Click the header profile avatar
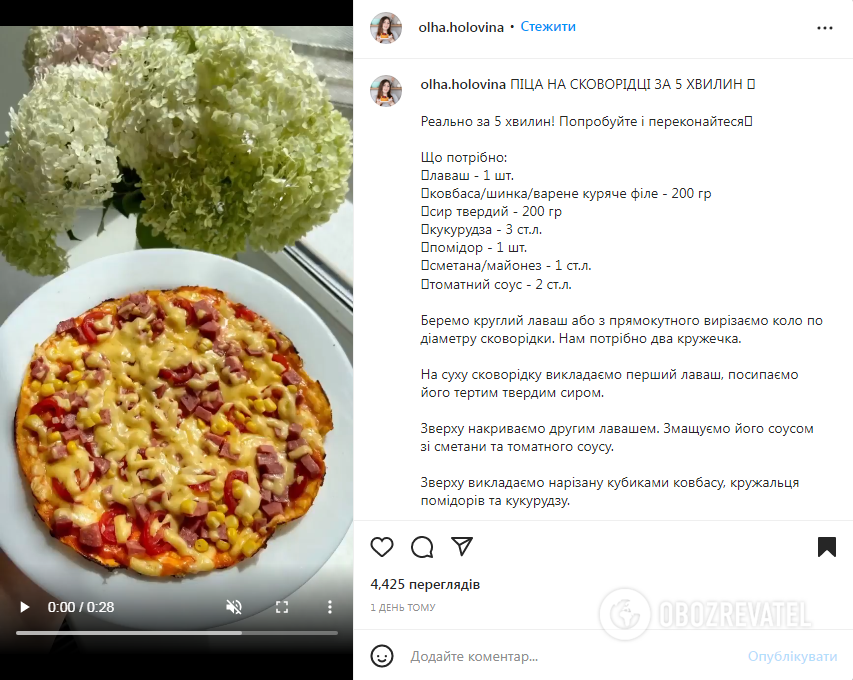This screenshot has width=853, height=680. point(386,27)
